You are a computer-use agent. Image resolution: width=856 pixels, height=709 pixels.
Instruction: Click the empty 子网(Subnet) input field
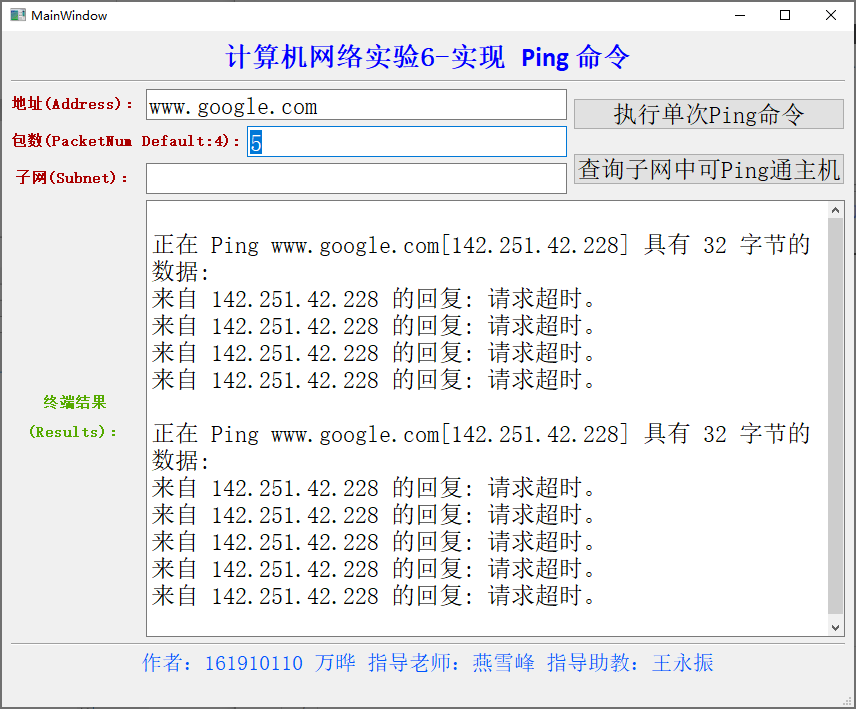click(x=356, y=177)
